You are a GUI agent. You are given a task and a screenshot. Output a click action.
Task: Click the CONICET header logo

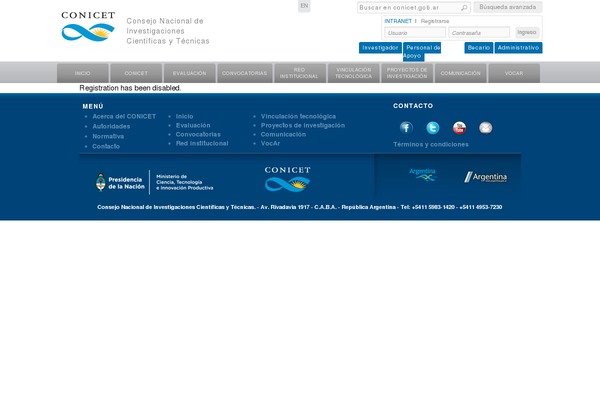88,26
